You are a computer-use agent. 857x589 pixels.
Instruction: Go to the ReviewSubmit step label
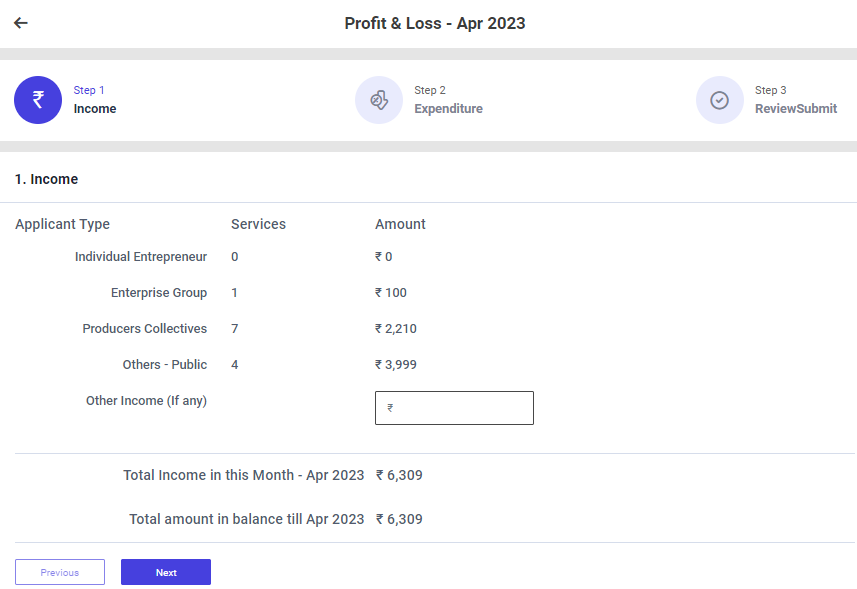pyautogui.click(x=795, y=109)
